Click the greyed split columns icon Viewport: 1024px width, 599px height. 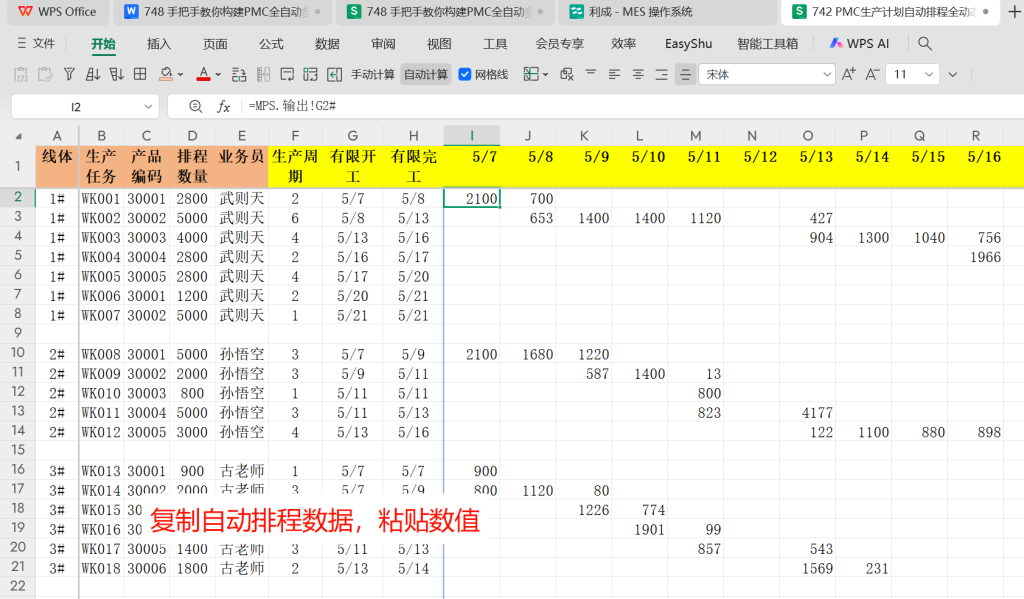263,74
